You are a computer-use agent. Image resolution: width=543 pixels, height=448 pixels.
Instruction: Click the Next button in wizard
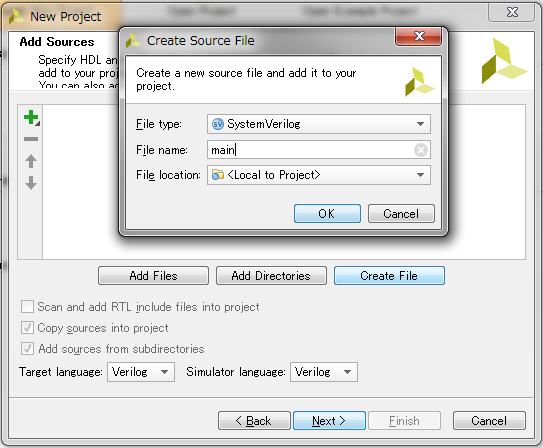pyautogui.click(x=329, y=421)
